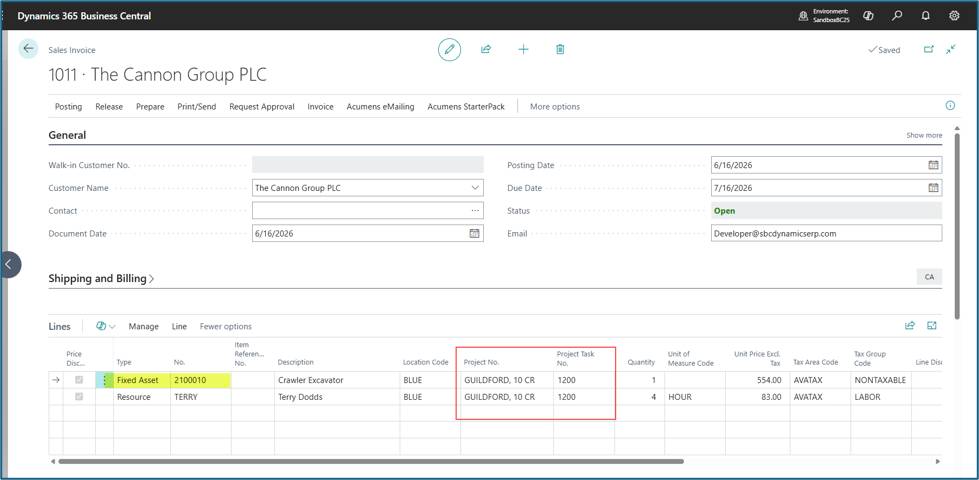Image resolution: width=979 pixels, height=480 pixels.
Task: Open the Due Date calendar picker
Action: (933, 188)
